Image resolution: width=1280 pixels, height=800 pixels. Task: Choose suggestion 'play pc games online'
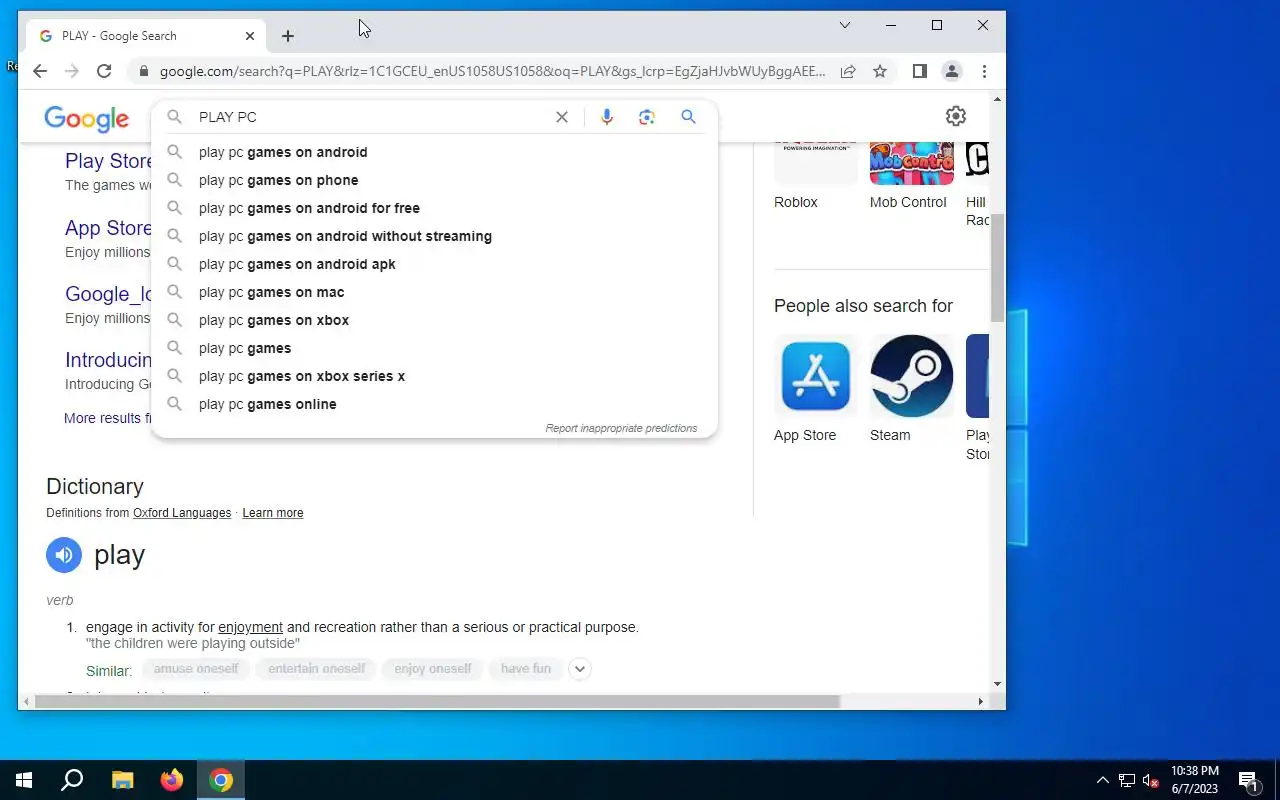pyautogui.click(x=434, y=404)
